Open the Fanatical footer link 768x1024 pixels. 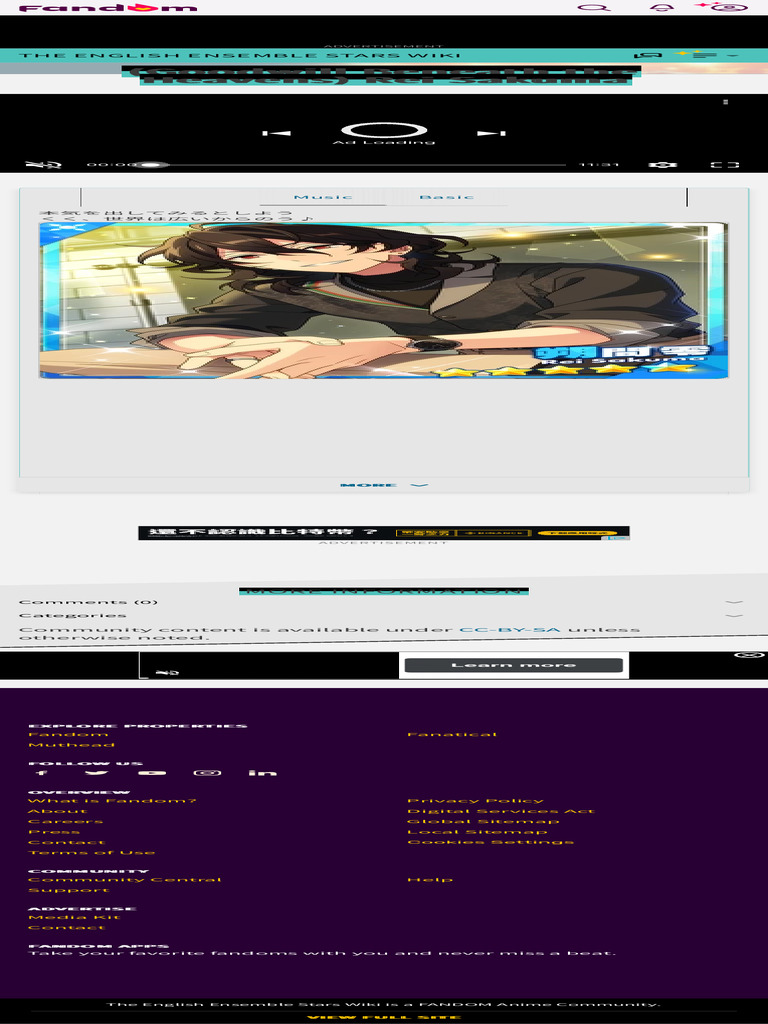tap(452, 735)
